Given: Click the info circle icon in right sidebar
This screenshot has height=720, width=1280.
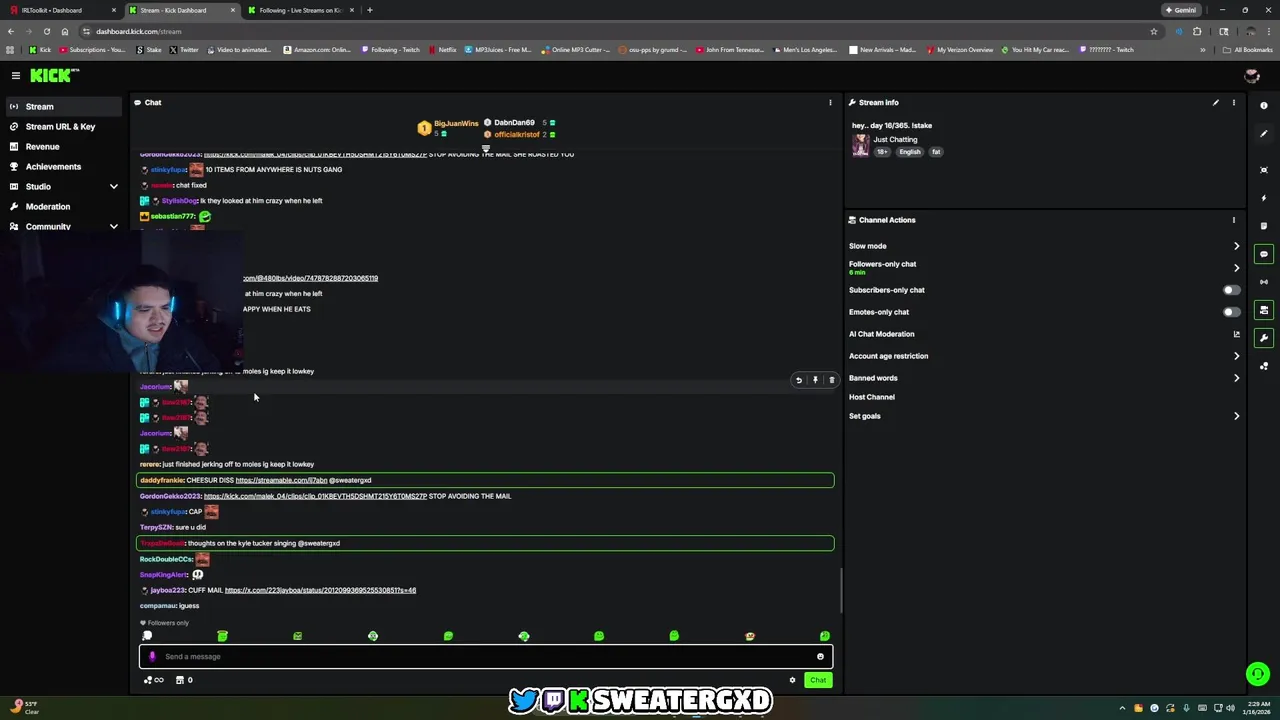Looking at the screenshot, I should pyautogui.click(x=1264, y=106).
